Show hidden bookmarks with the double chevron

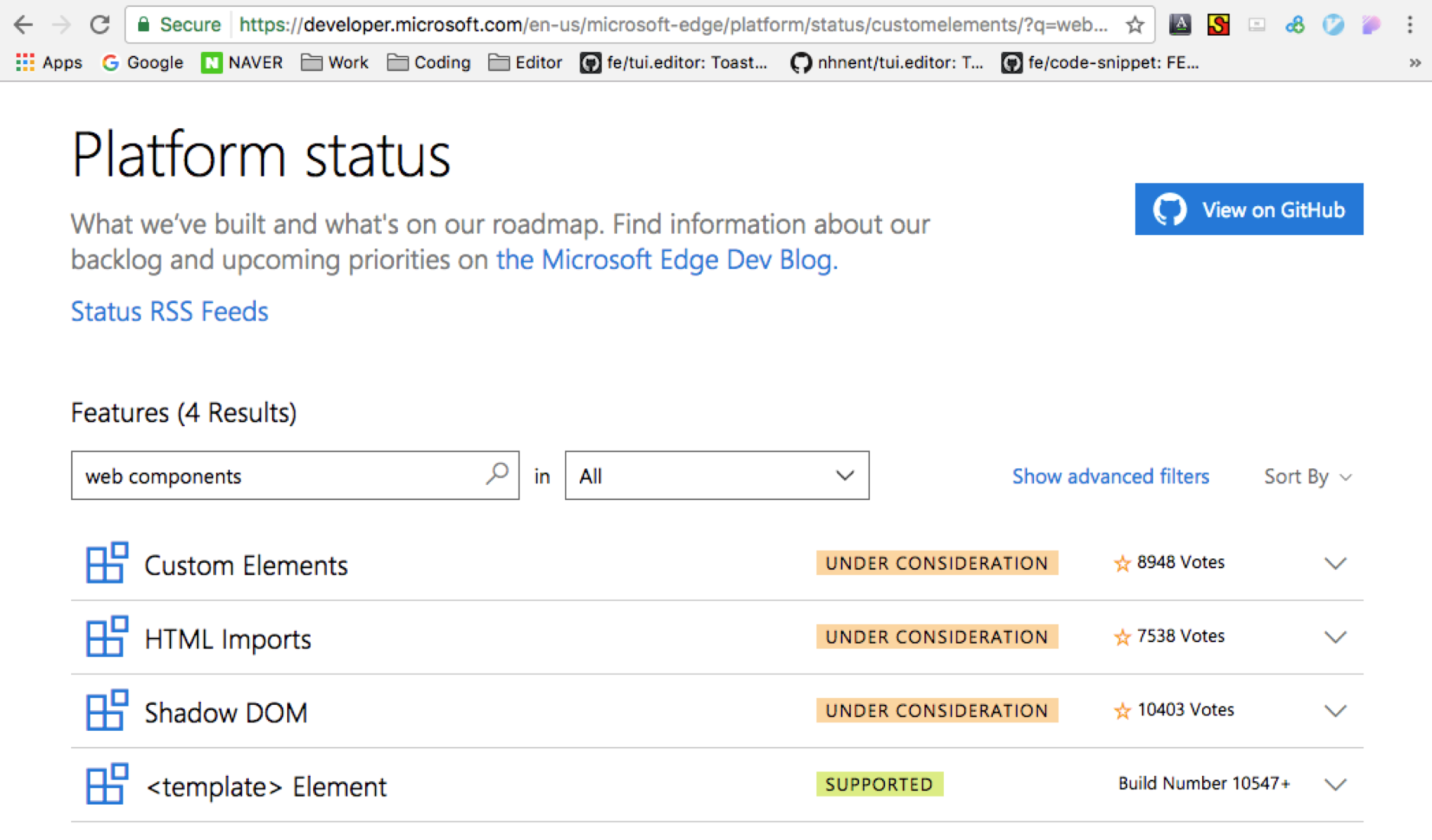1415,63
